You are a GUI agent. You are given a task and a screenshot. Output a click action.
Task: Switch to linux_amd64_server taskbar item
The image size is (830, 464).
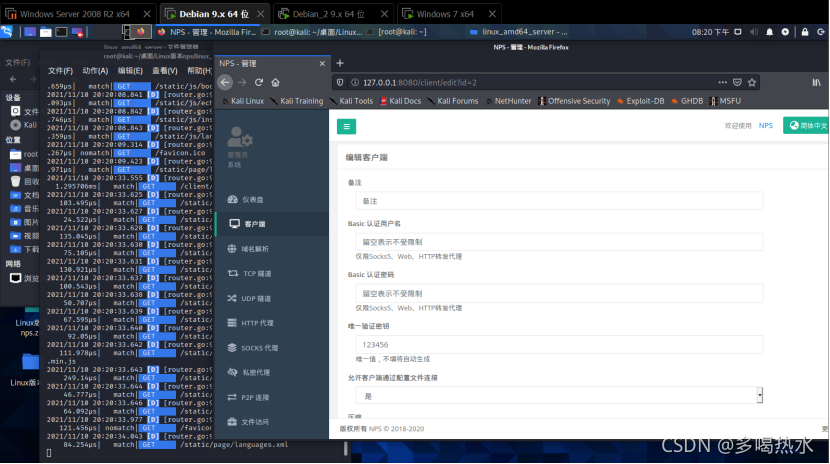[519, 32]
